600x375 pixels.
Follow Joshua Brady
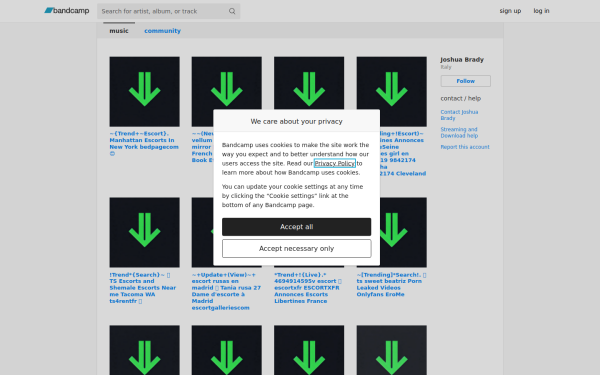point(465,81)
